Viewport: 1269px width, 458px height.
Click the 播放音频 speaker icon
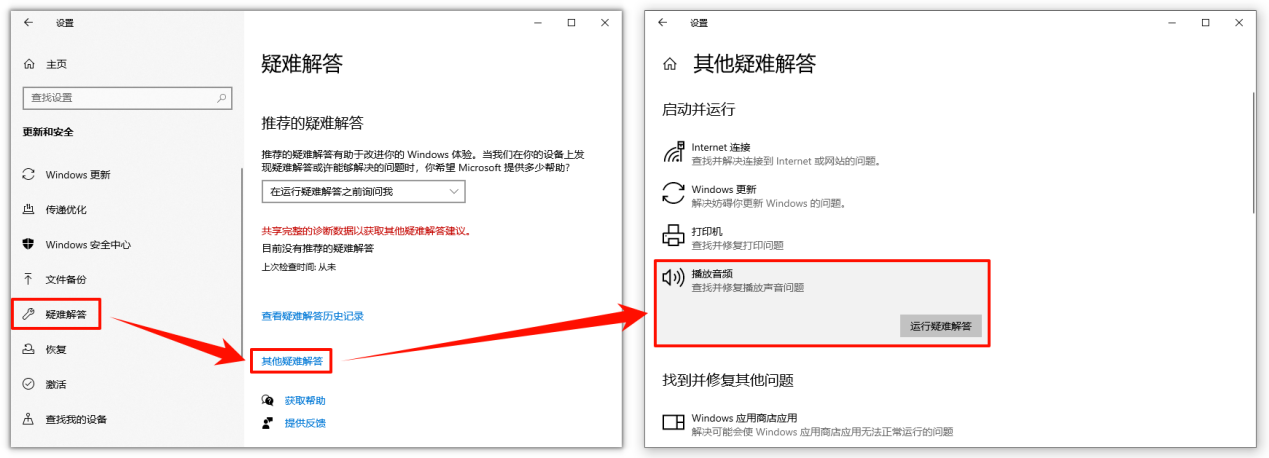(x=673, y=278)
